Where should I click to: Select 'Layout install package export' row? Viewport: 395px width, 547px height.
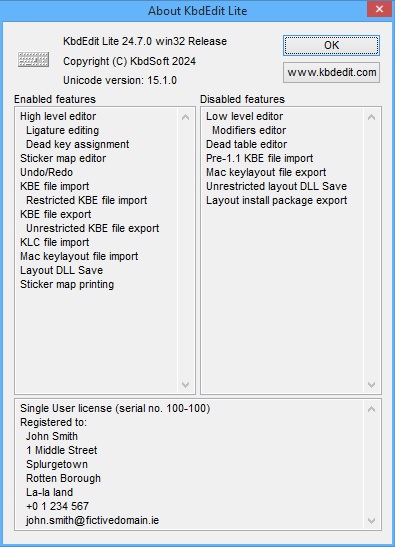pos(276,200)
